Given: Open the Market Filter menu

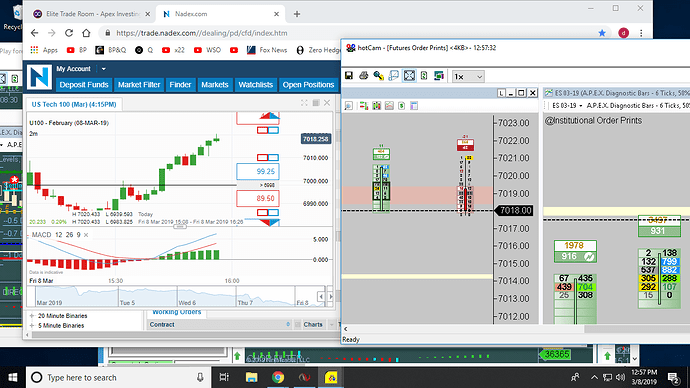Looking at the screenshot, I should point(139,84).
